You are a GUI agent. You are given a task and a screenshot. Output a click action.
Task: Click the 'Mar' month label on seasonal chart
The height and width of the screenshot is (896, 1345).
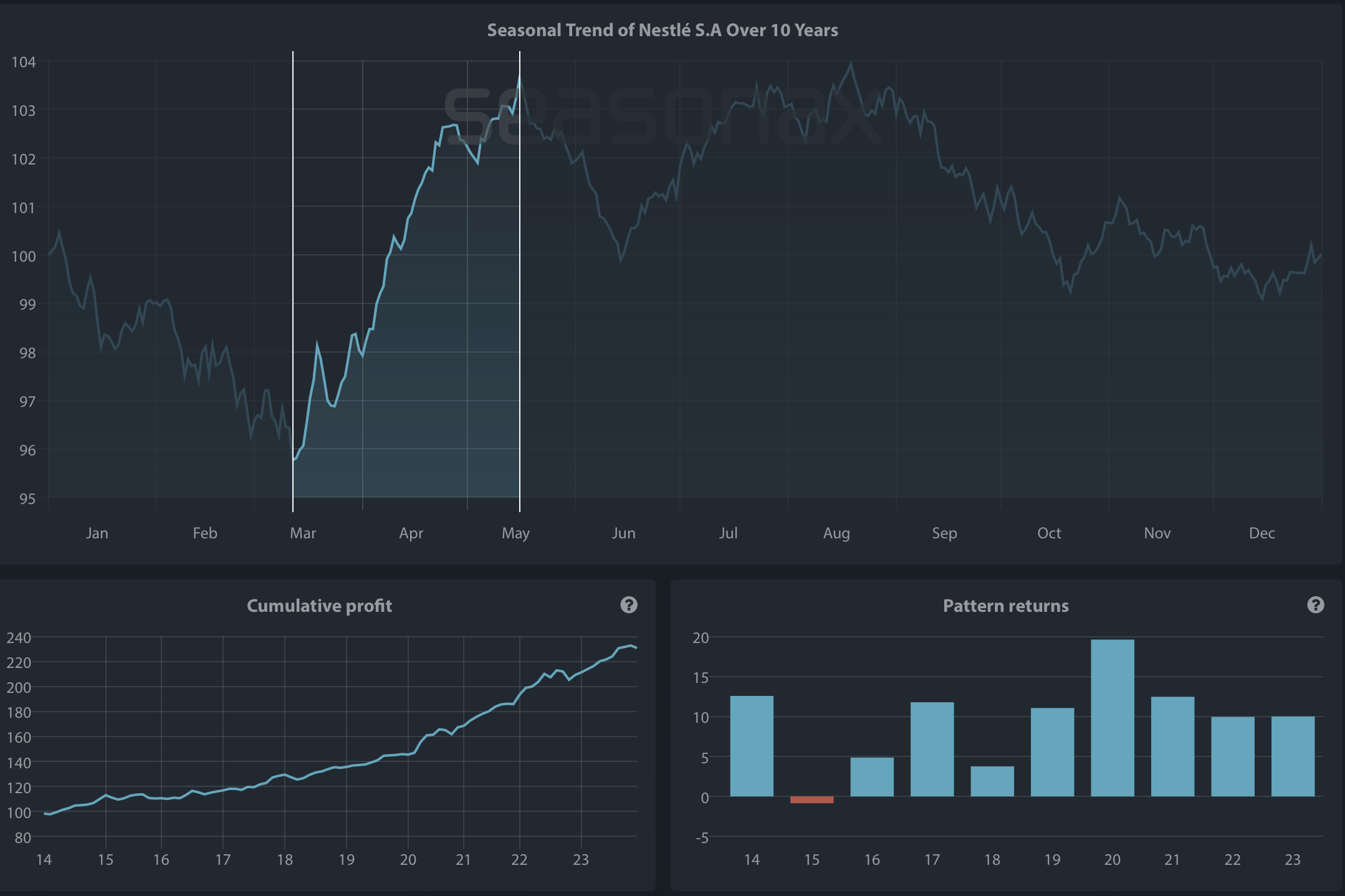coord(303,533)
